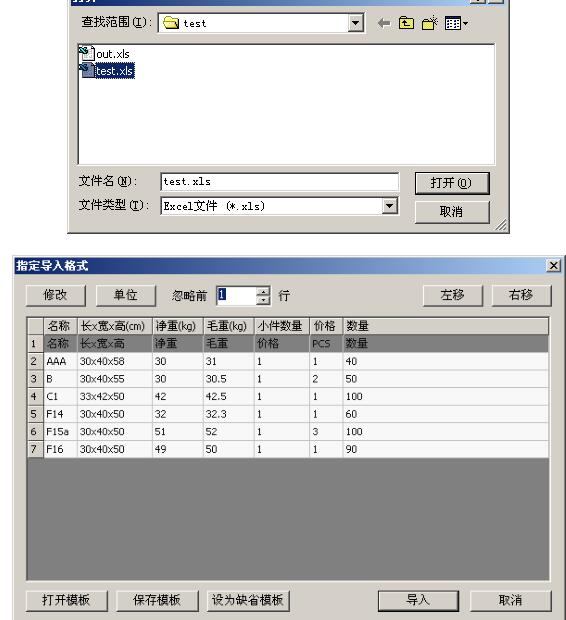This screenshot has width=566, height=620.
Task: Click 设为缺省模板 button
Action: [x=248, y=600]
